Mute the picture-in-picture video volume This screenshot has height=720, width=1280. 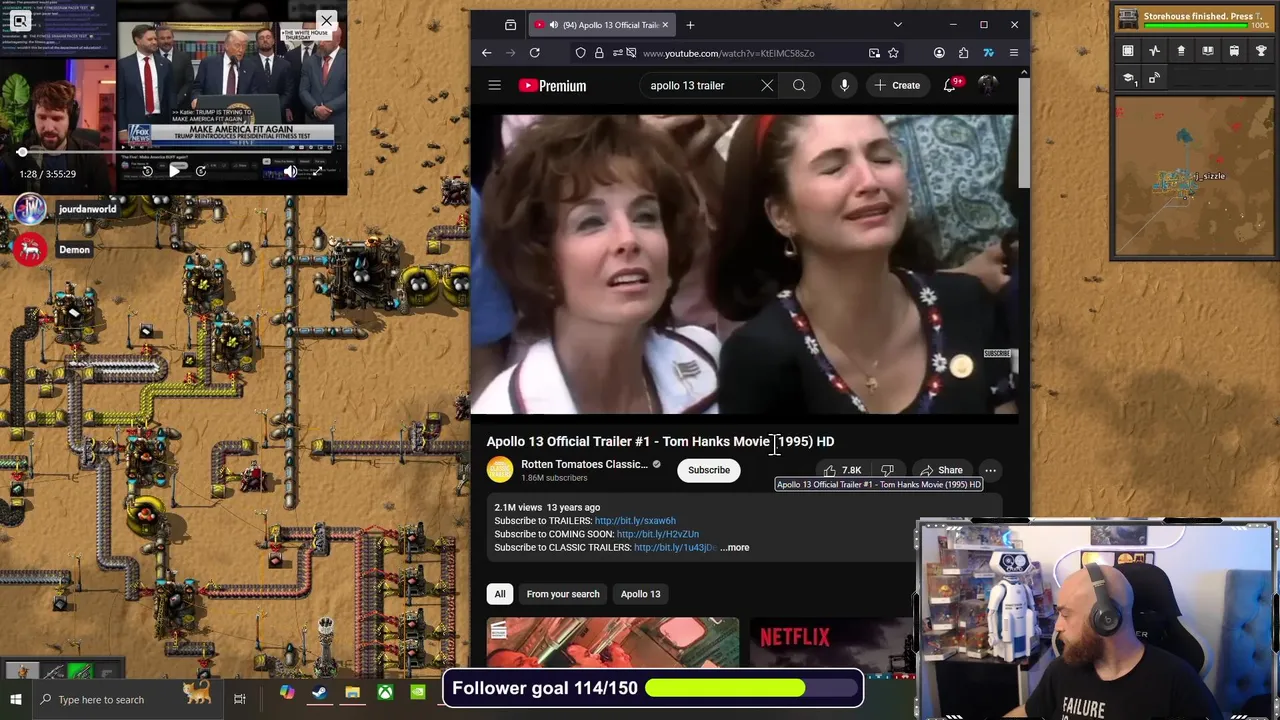[x=290, y=171]
